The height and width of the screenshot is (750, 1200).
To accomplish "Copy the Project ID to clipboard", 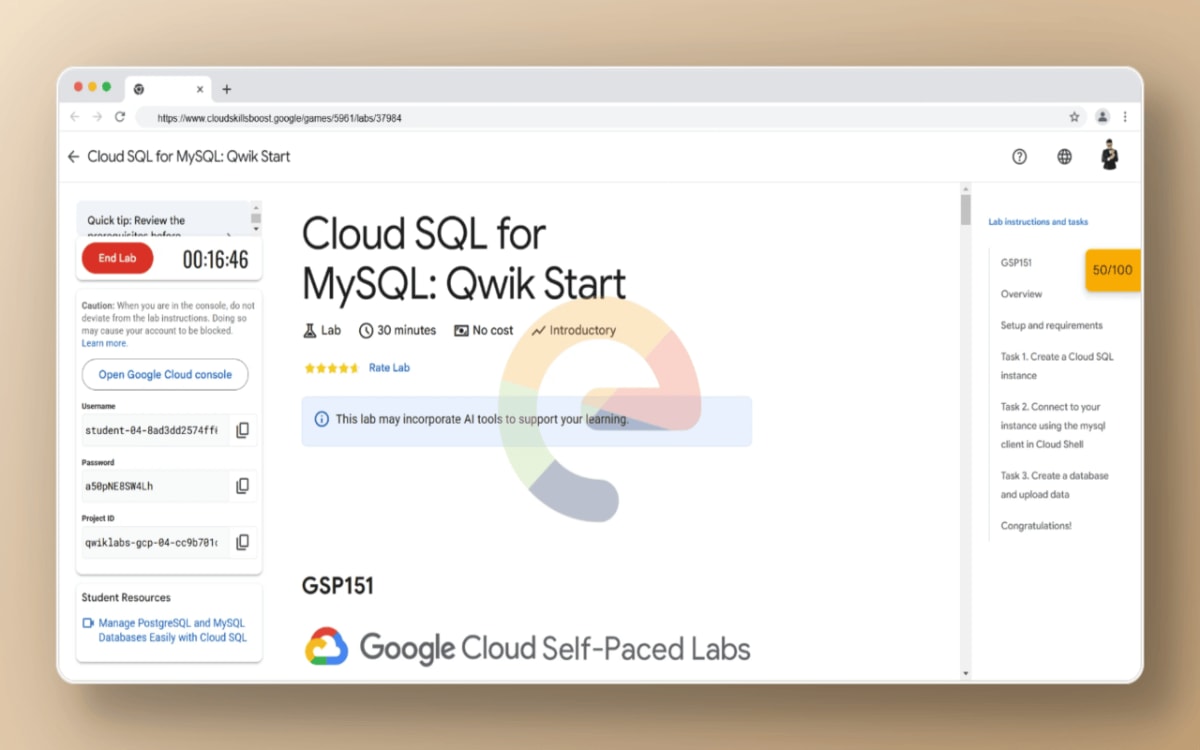I will (242, 542).
